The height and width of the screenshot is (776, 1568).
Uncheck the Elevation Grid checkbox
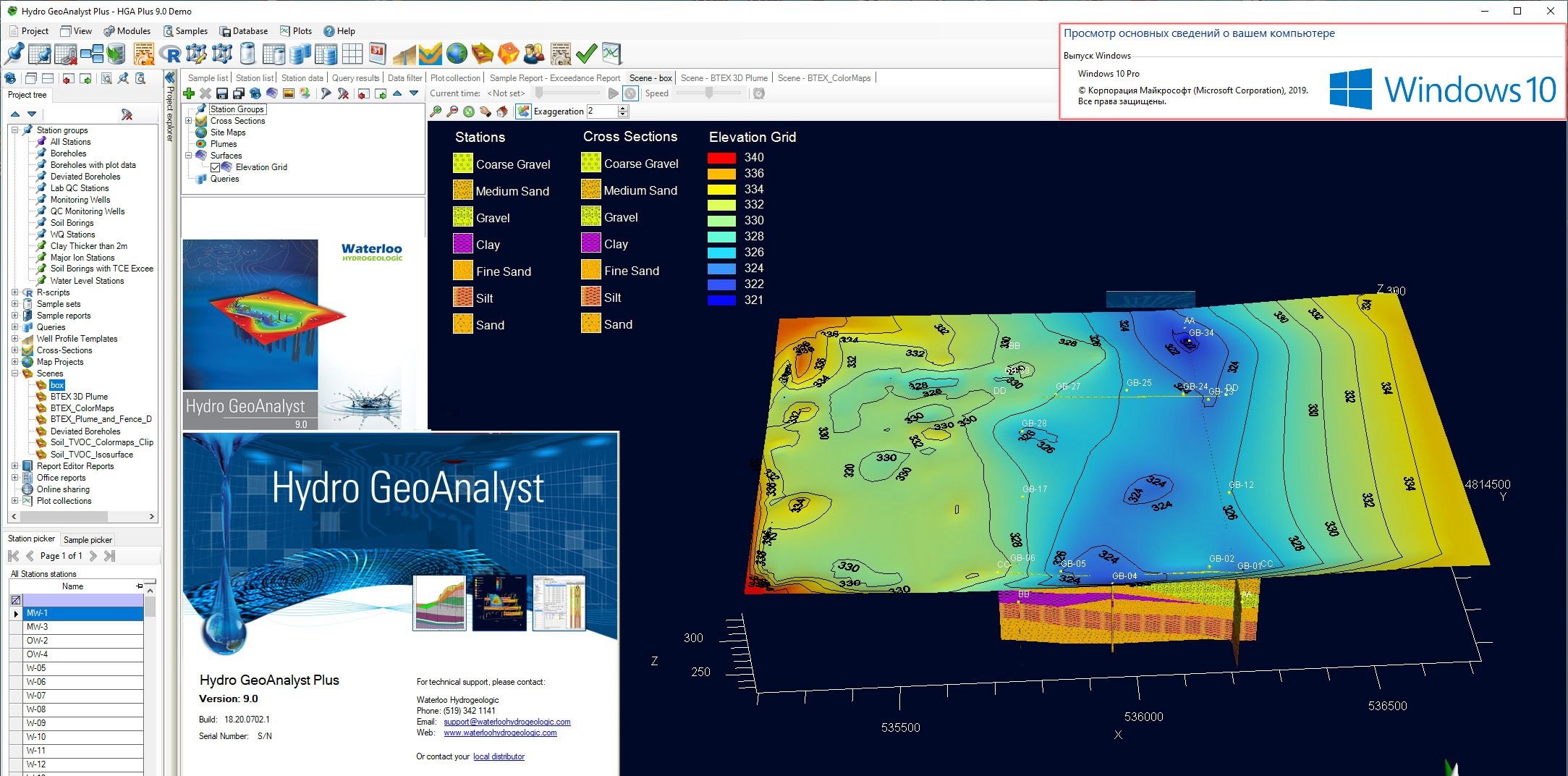point(215,167)
